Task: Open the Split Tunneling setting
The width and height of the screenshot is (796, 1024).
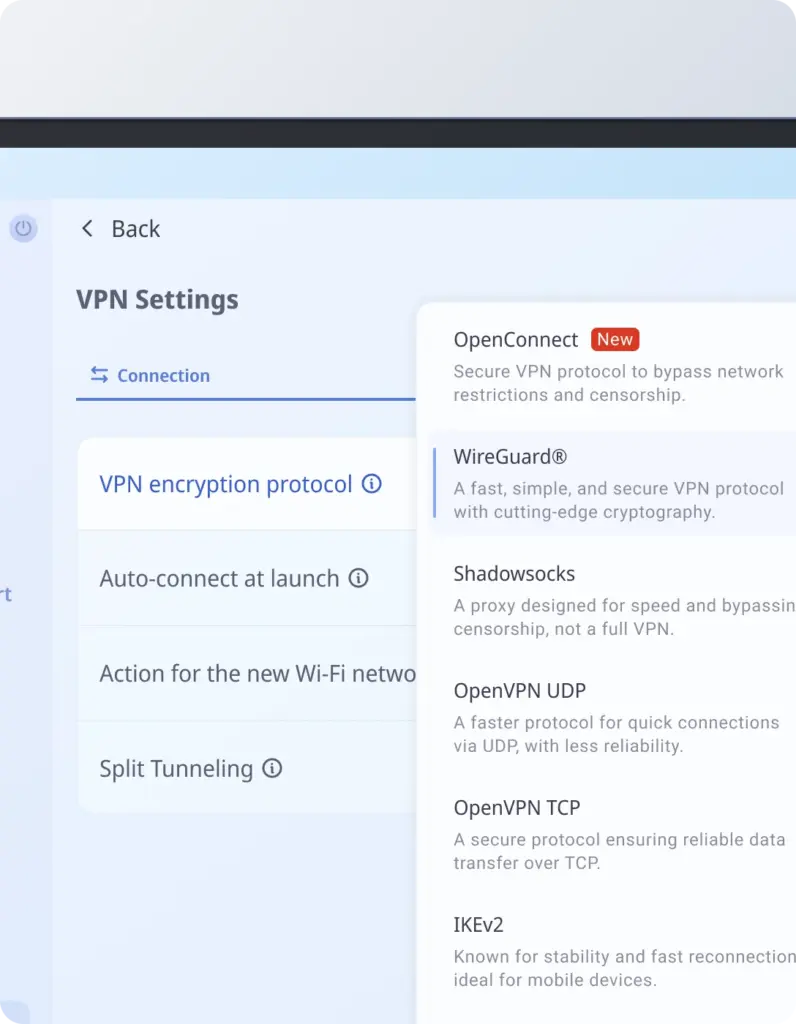Action: pos(176,769)
